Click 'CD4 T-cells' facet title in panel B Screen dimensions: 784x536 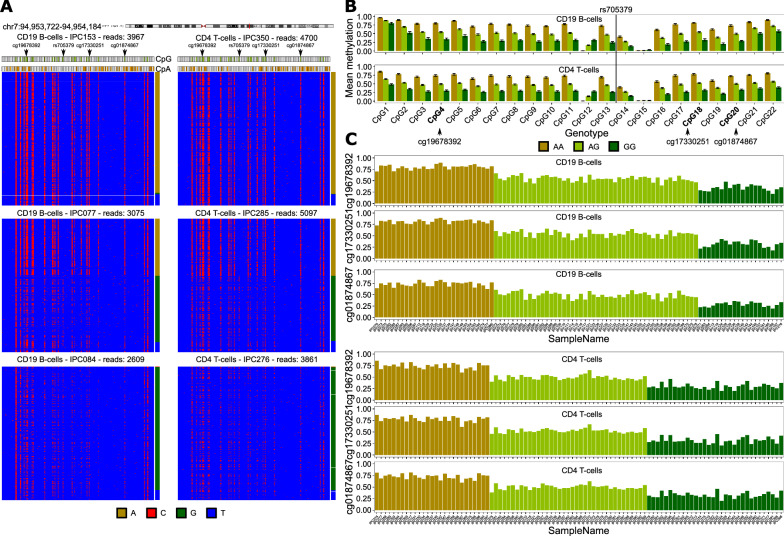click(x=579, y=70)
